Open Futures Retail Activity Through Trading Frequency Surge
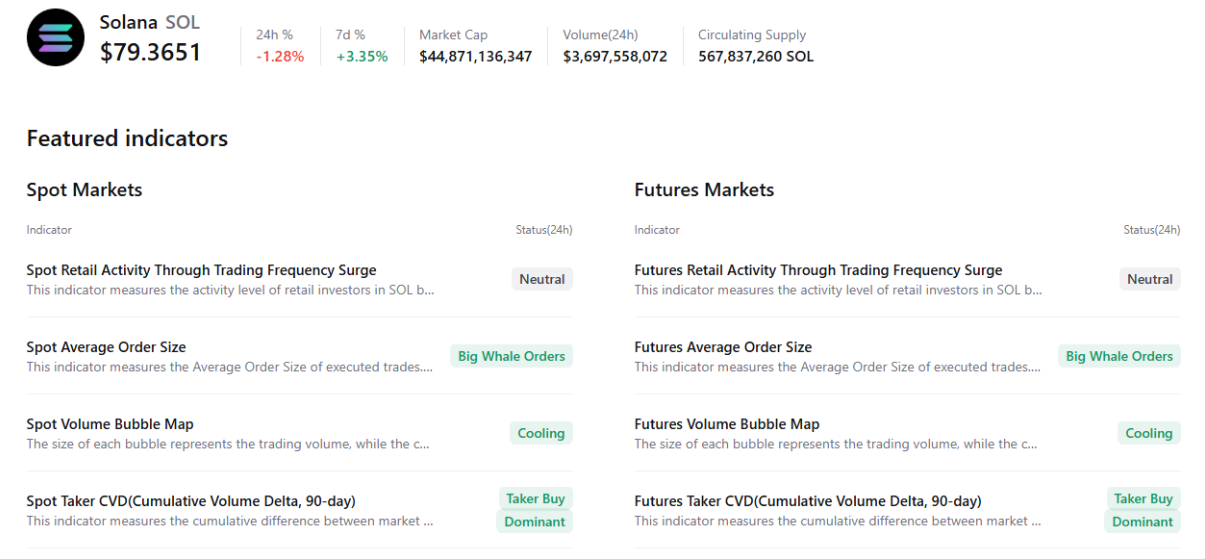1205x559 pixels. 818,270
